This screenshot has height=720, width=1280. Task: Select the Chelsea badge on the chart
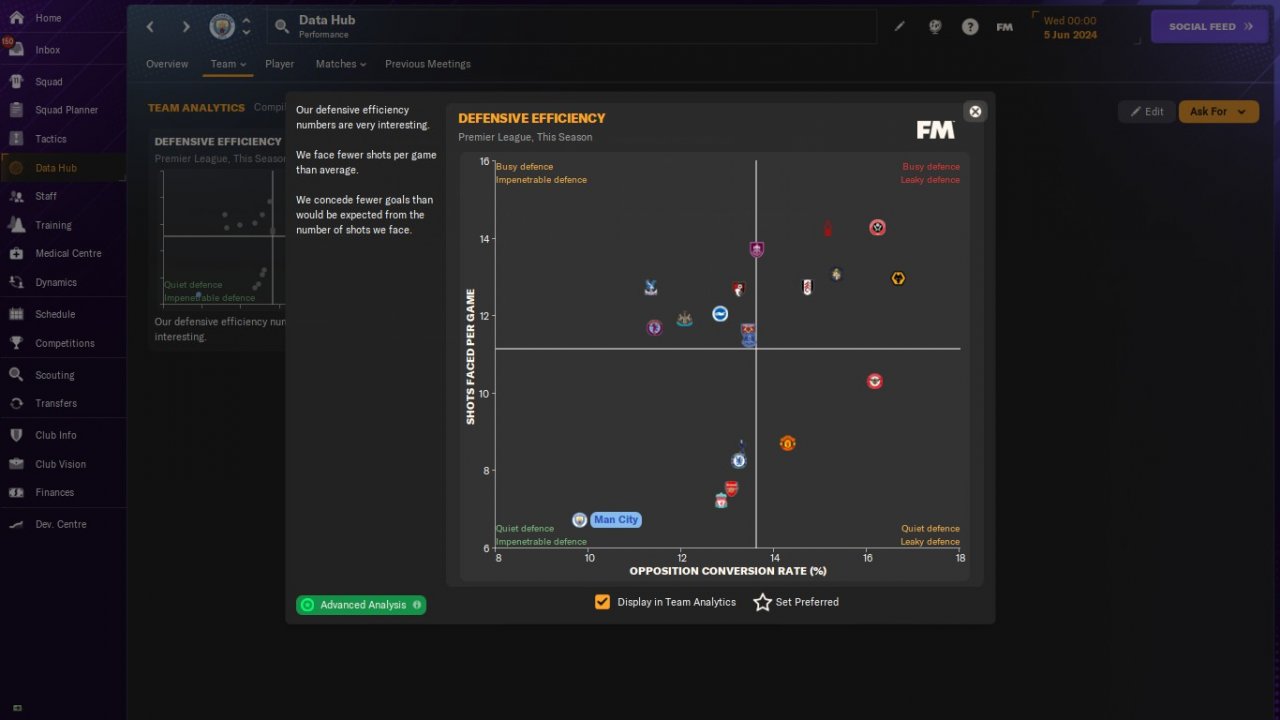(x=739, y=461)
